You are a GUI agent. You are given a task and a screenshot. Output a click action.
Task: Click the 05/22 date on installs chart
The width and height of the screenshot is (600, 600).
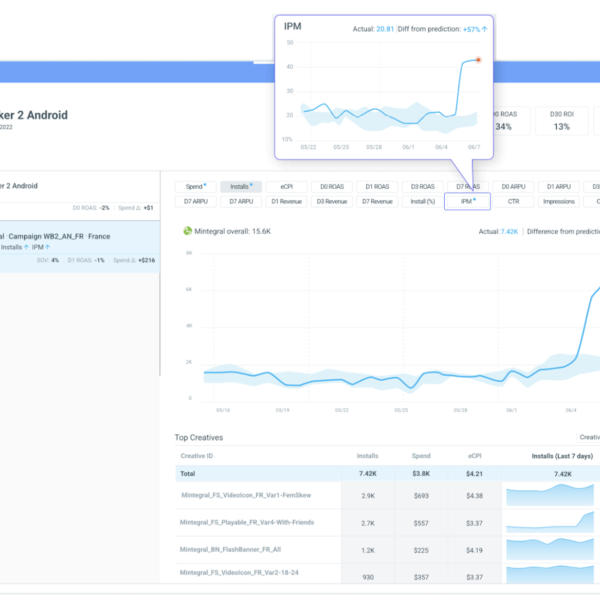(x=341, y=410)
